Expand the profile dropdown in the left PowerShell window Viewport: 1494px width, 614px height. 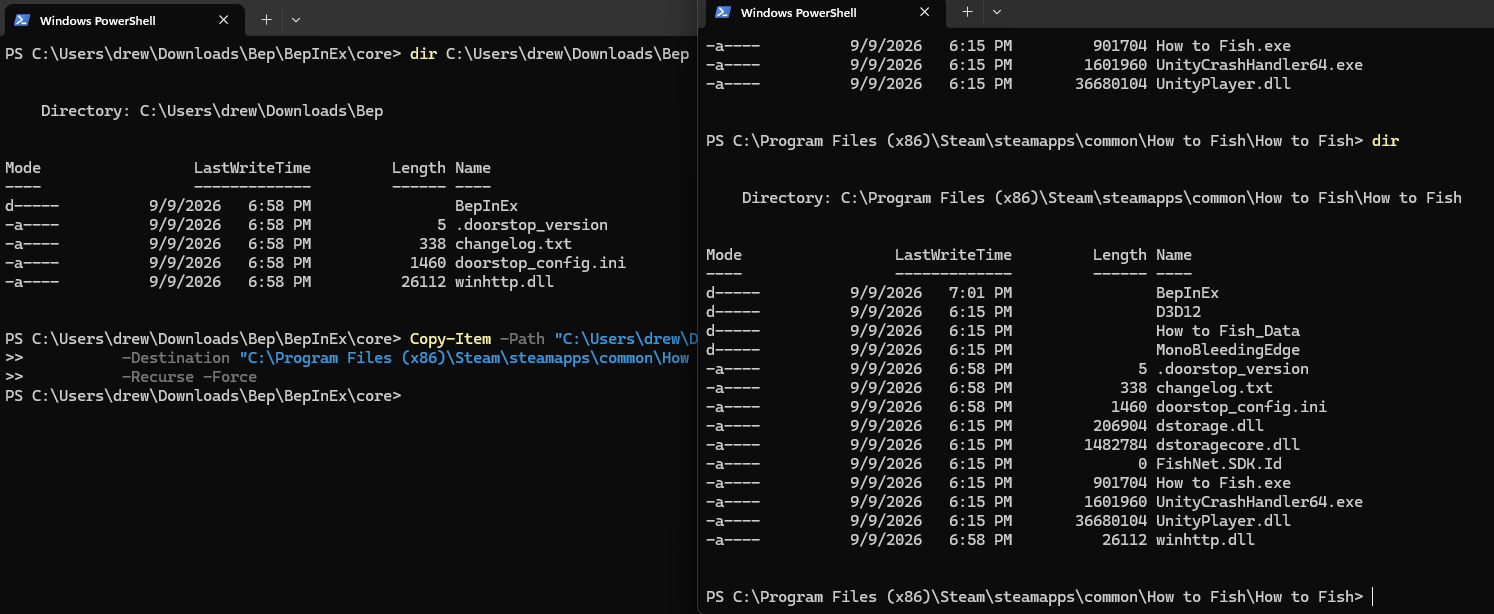click(x=296, y=20)
